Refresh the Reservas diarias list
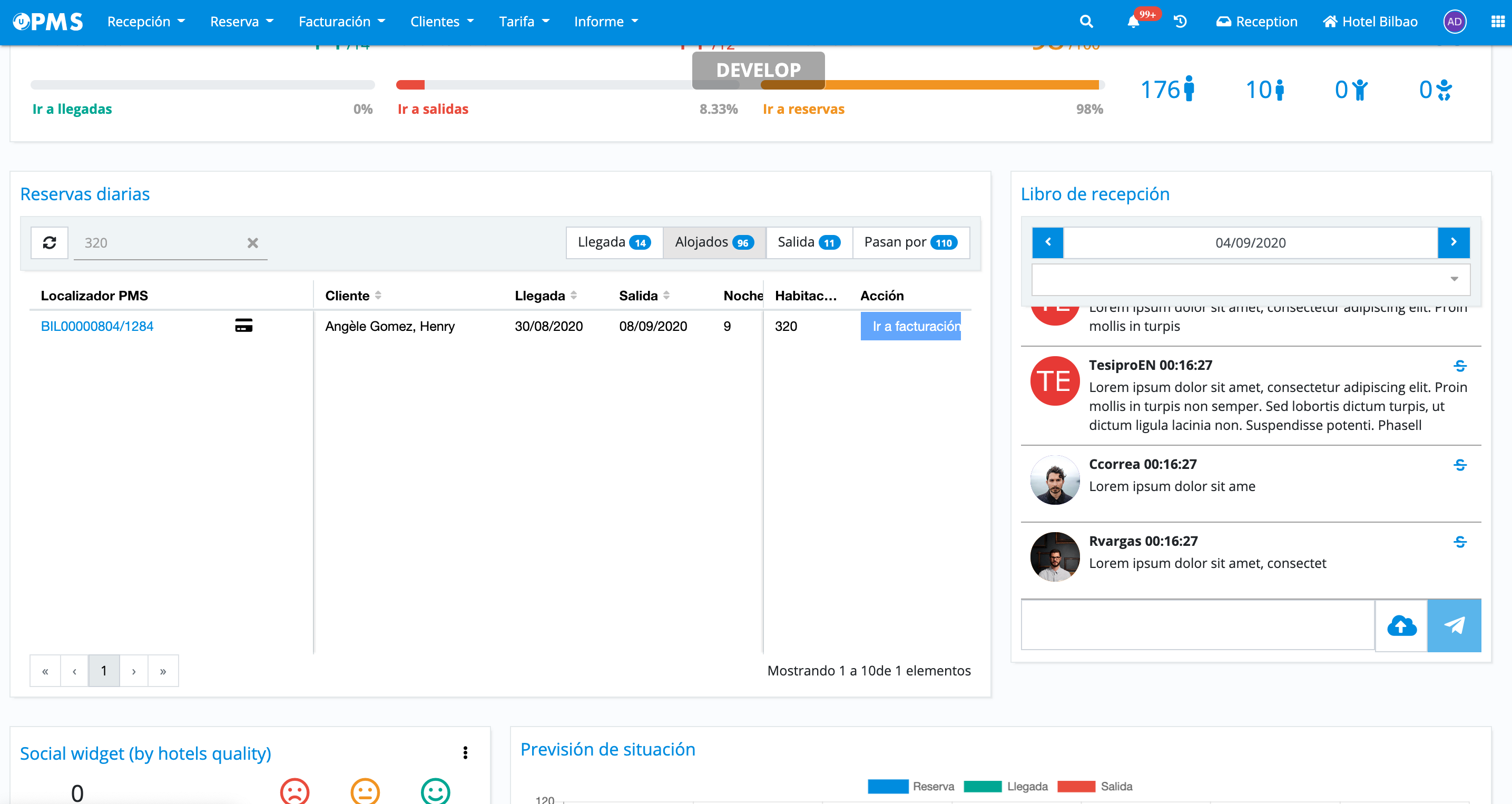Screen dimensions: 1512x804 [x=50, y=242]
